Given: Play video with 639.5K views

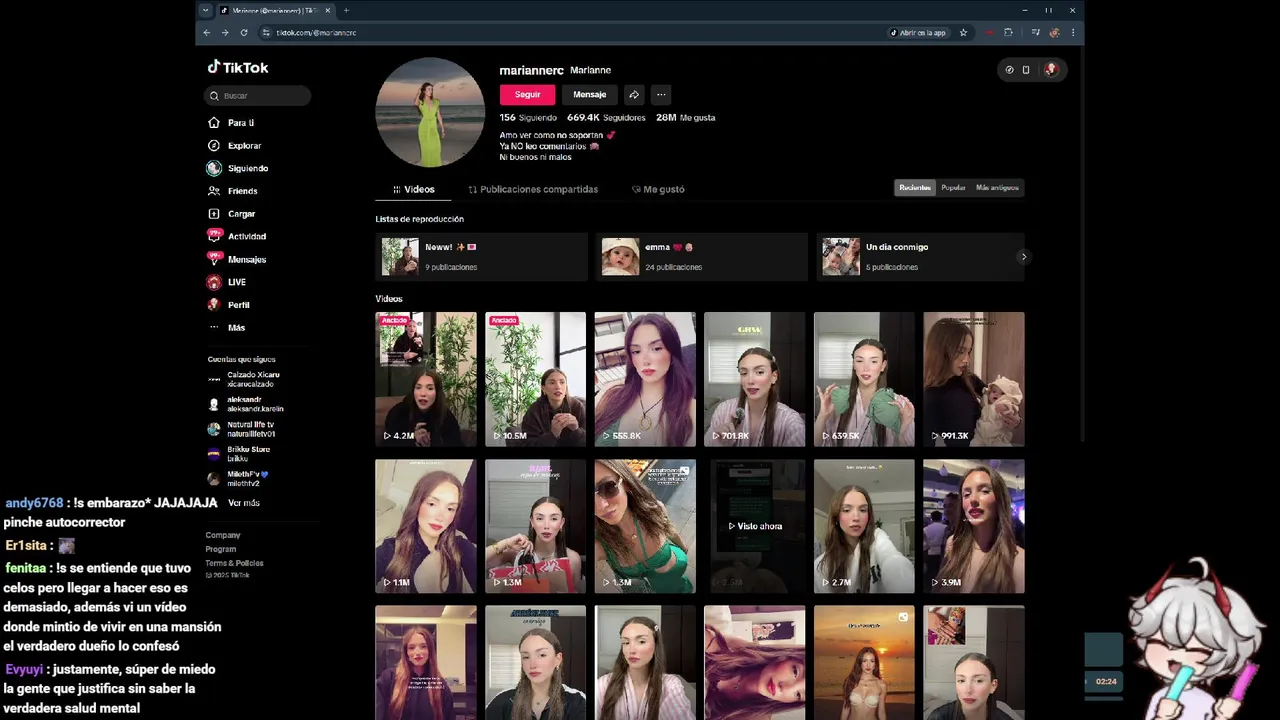Looking at the screenshot, I should [864, 379].
